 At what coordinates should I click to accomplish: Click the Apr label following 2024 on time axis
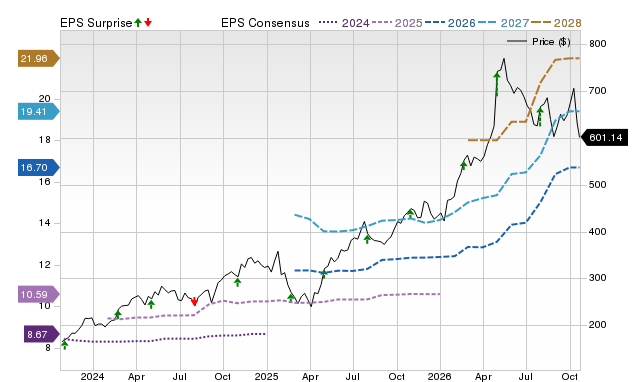(x=136, y=377)
